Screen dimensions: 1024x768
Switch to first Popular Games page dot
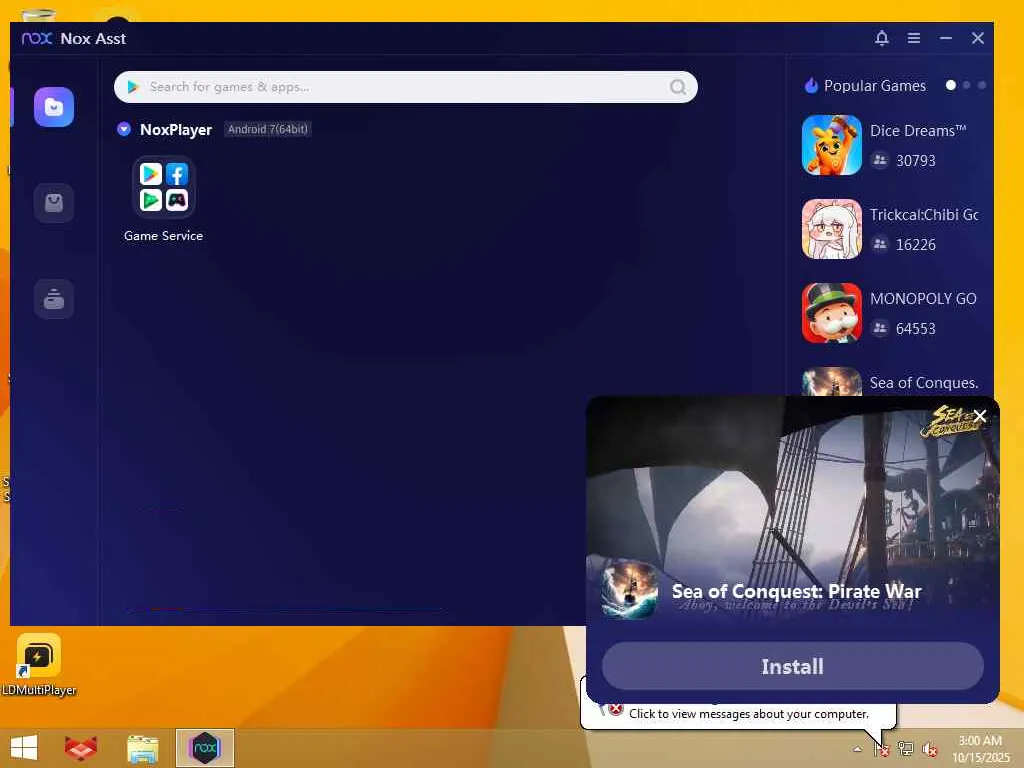(x=951, y=86)
